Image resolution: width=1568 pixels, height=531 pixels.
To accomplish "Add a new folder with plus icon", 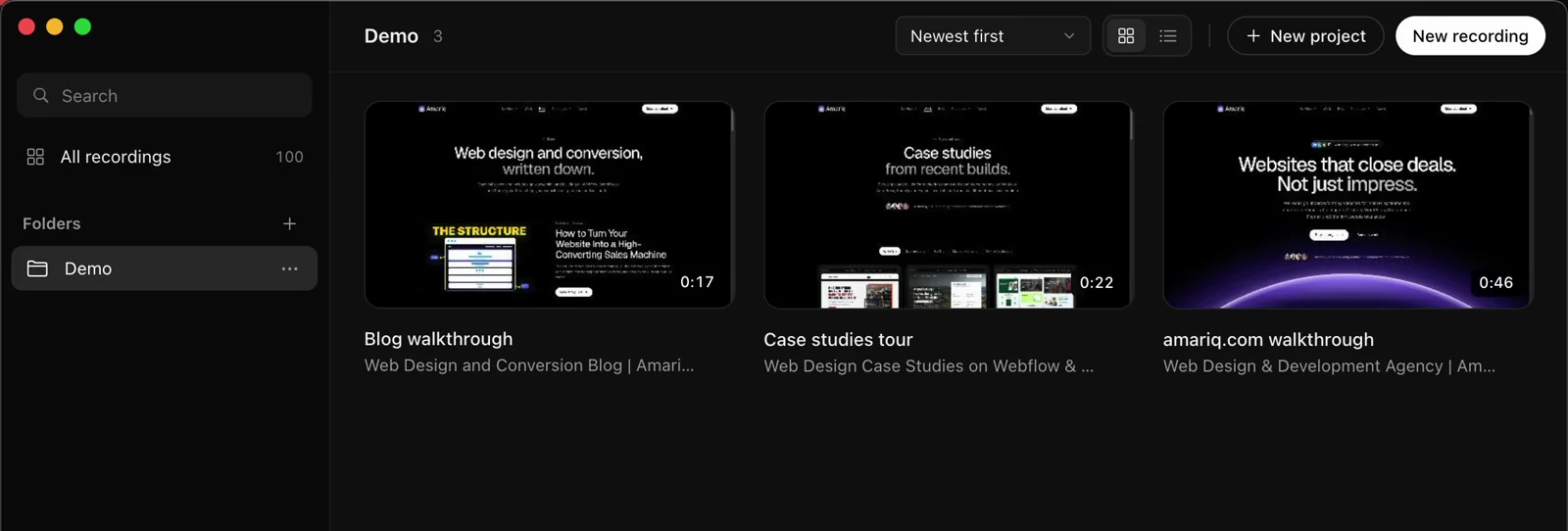I will pos(289,223).
